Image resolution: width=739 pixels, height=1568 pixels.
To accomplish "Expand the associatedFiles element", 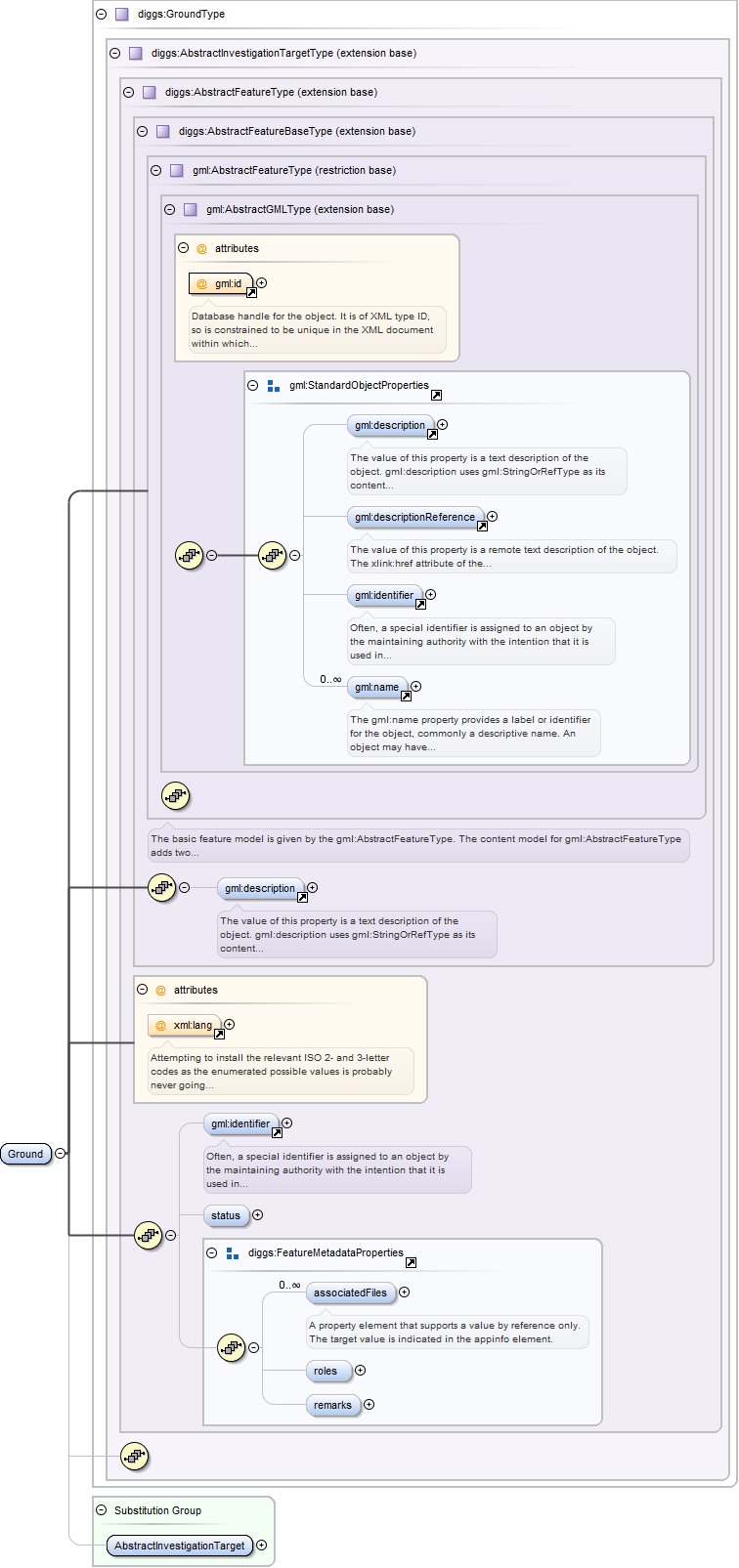I will (x=405, y=1292).
